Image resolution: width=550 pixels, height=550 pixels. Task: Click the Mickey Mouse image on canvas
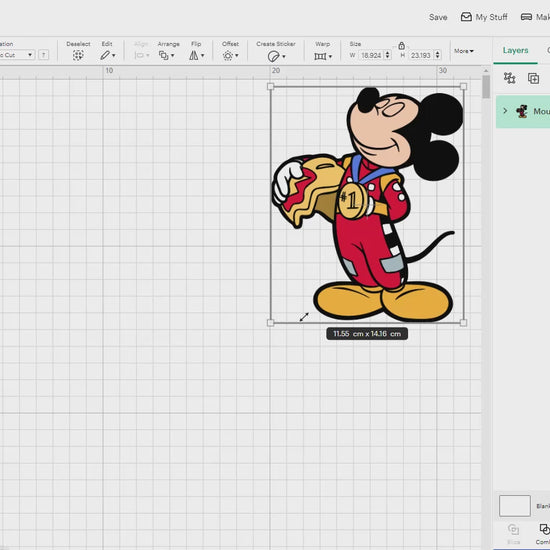click(368, 204)
